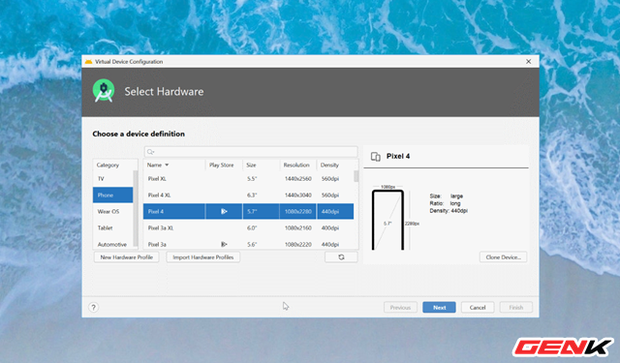Select the TV category
This screenshot has height=363, width=620.
(113, 179)
